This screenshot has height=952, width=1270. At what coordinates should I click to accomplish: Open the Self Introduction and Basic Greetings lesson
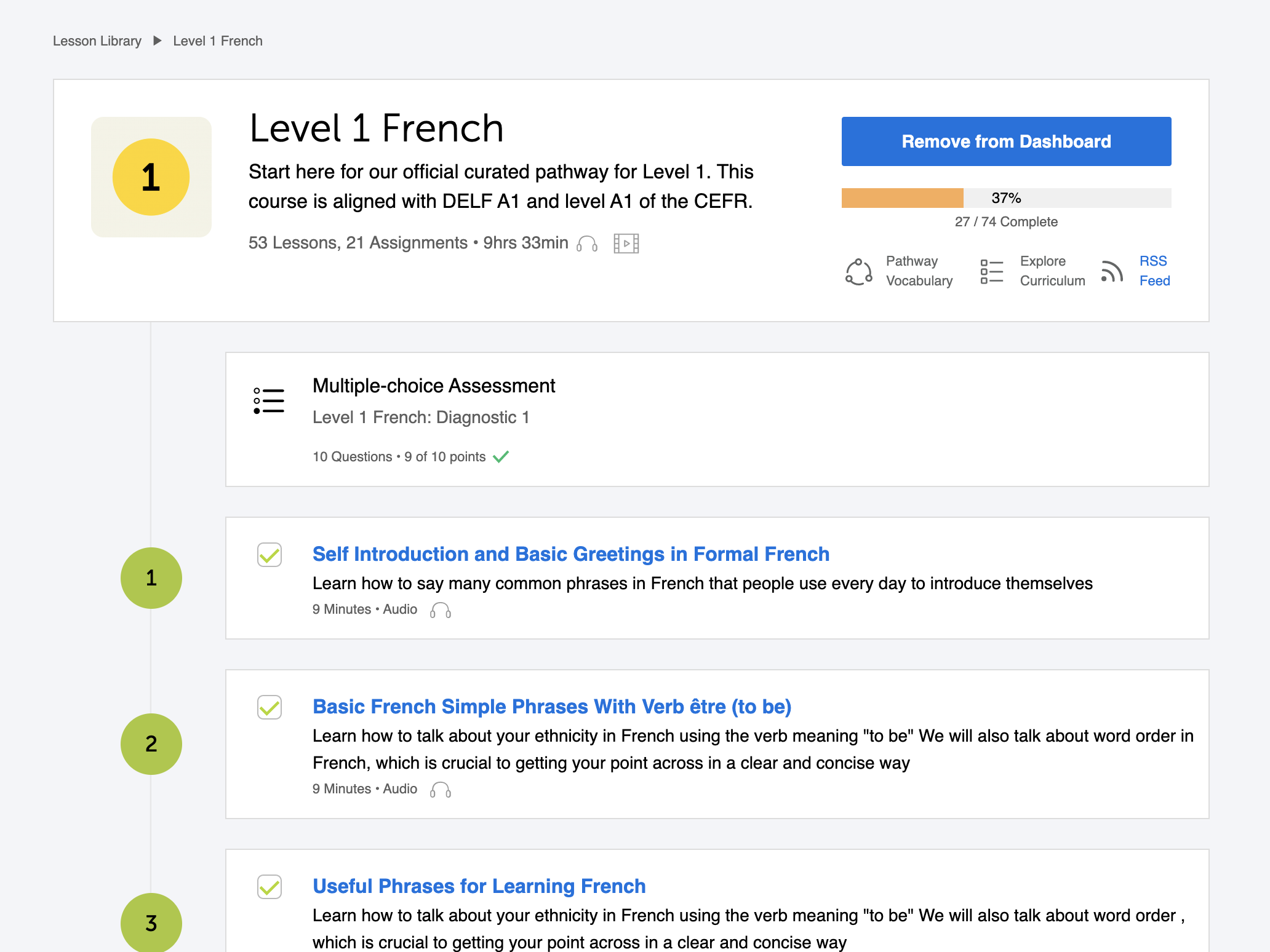tap(570, 554)
